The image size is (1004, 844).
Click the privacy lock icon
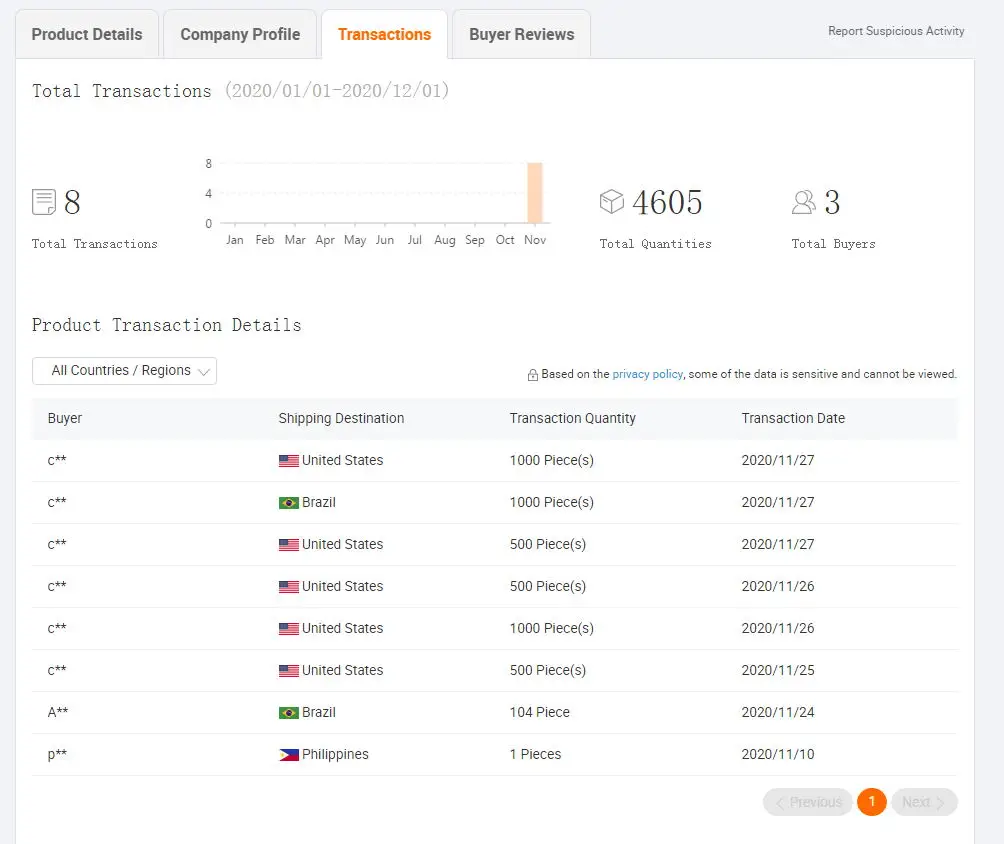tap(533, 375)
